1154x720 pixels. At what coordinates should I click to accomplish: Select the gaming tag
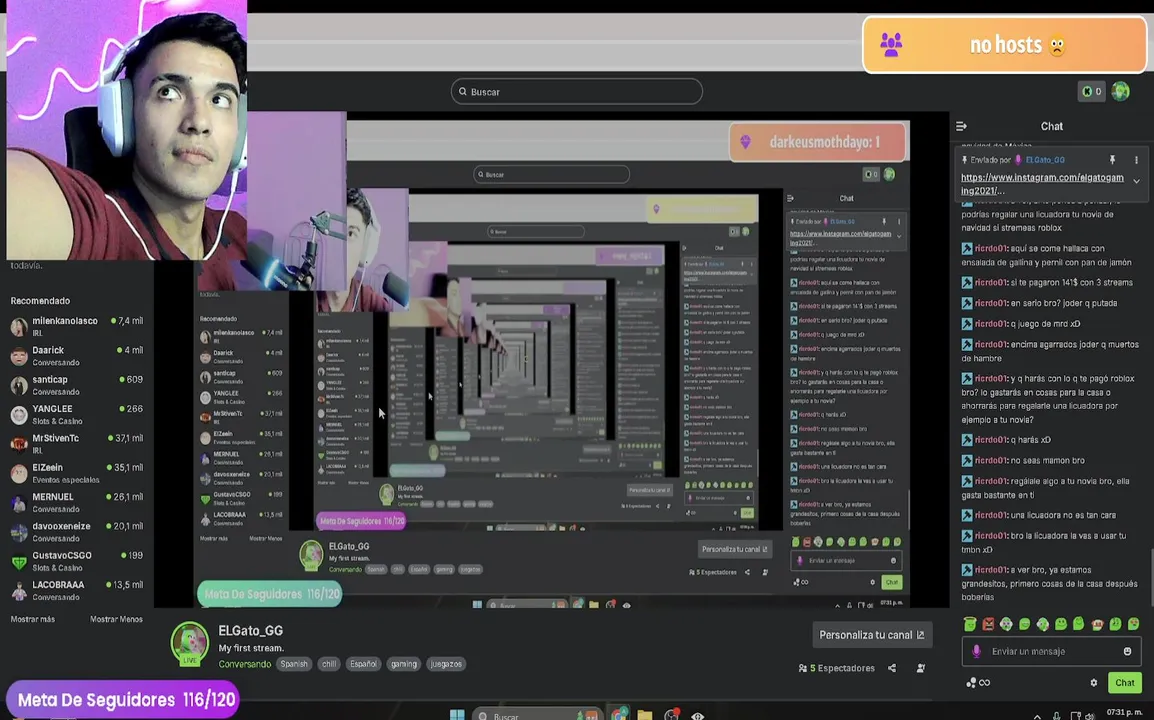pyautogui.click(x=403, y=664)
